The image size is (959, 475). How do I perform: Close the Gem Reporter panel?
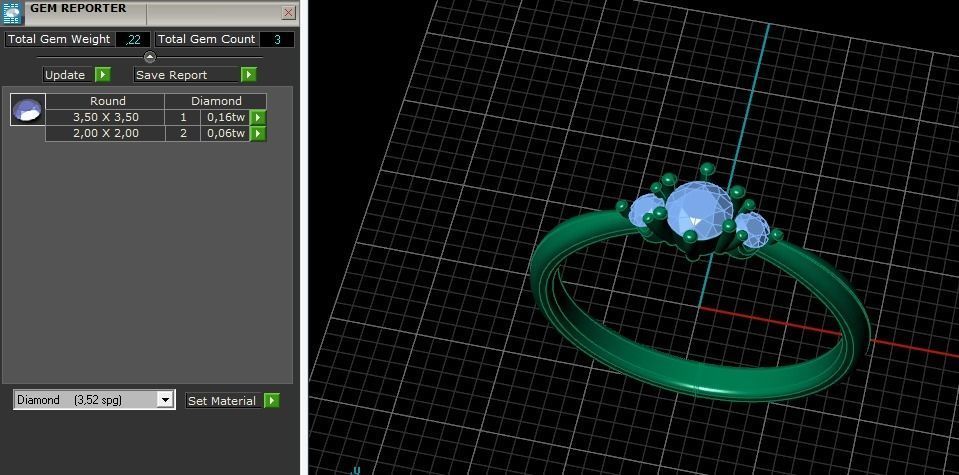[289, 12]
